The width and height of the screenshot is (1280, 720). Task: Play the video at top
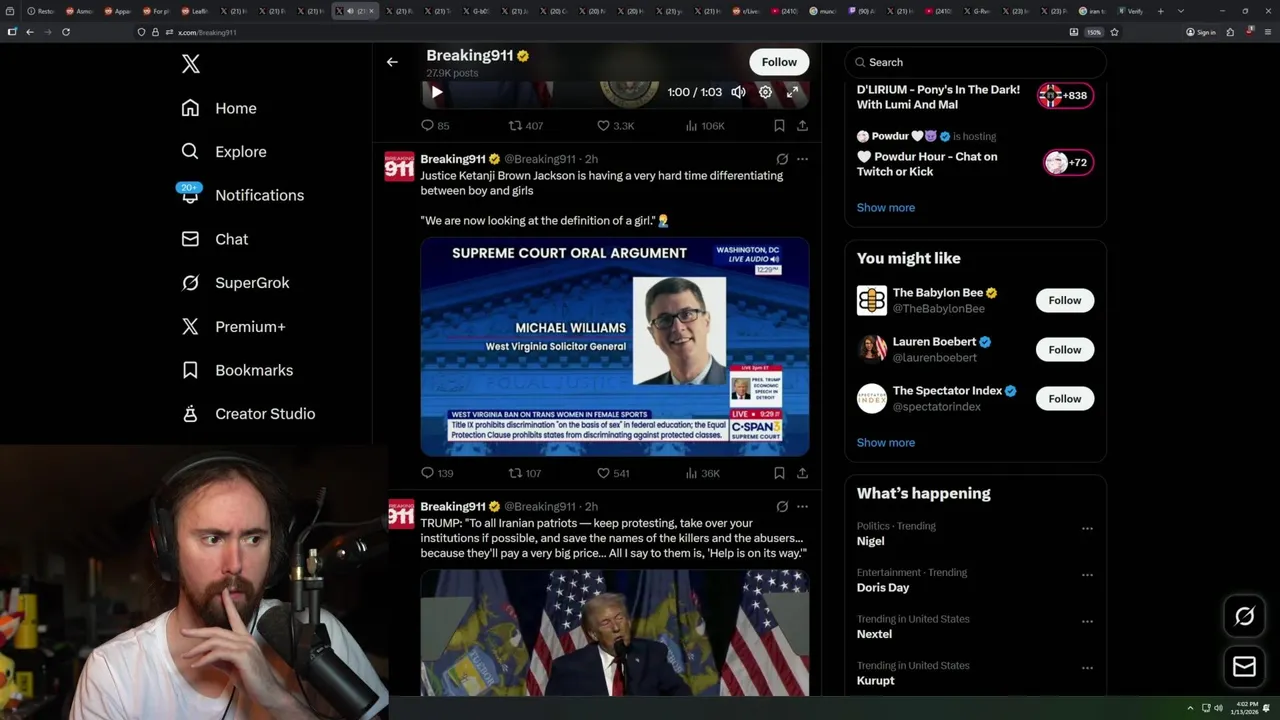pos(437,92)
